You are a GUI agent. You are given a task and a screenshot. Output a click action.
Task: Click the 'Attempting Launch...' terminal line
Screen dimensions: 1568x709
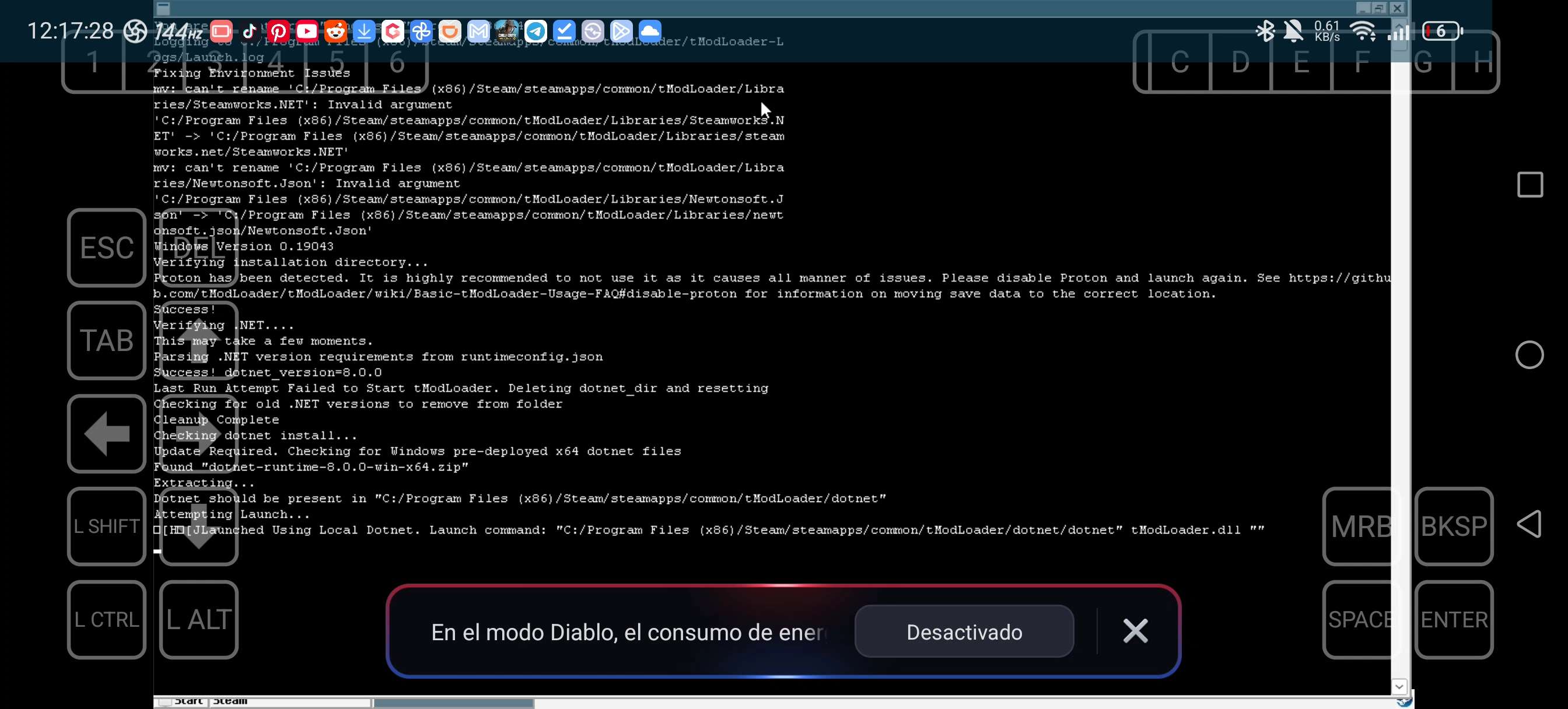point(232,514)
